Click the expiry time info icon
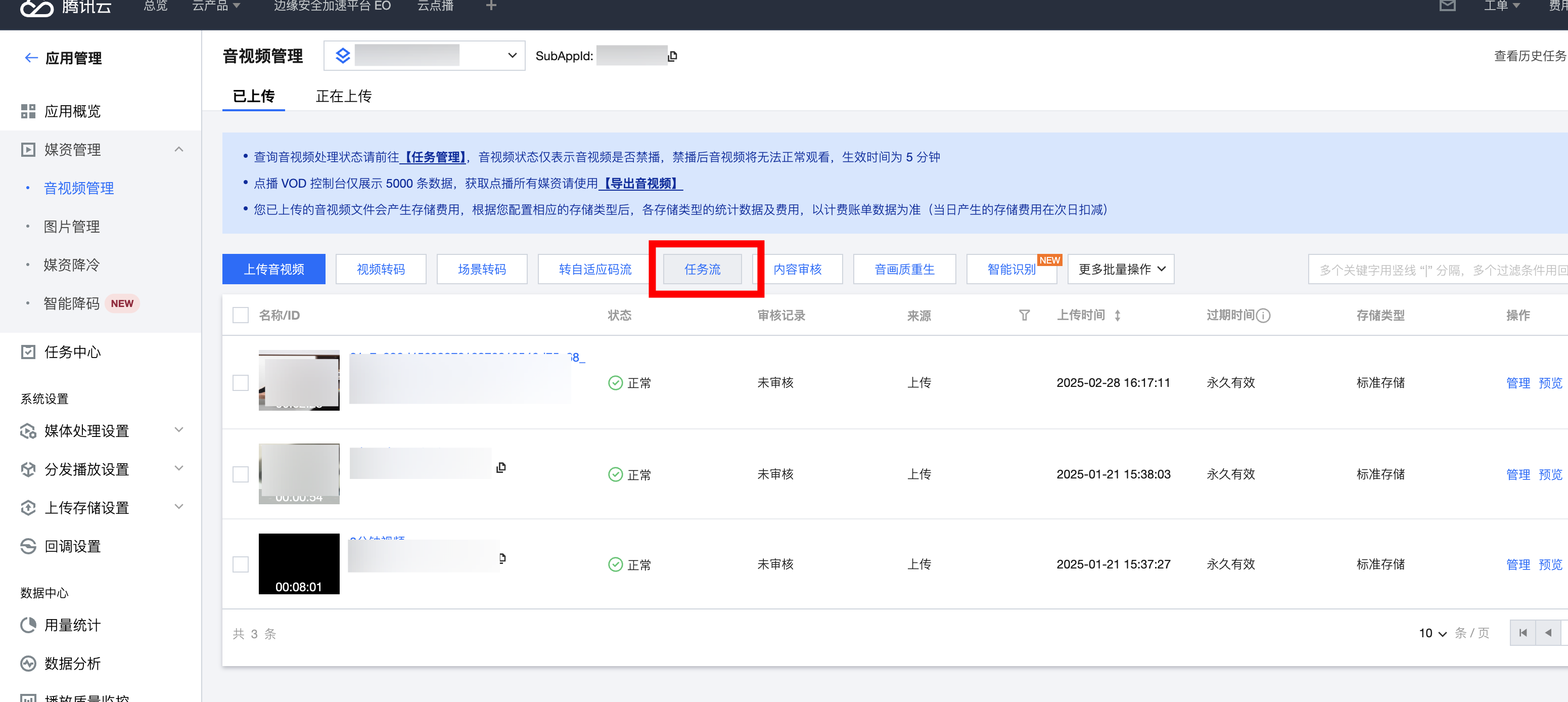Screen dimensions: 1568x702 point(1263,316)
